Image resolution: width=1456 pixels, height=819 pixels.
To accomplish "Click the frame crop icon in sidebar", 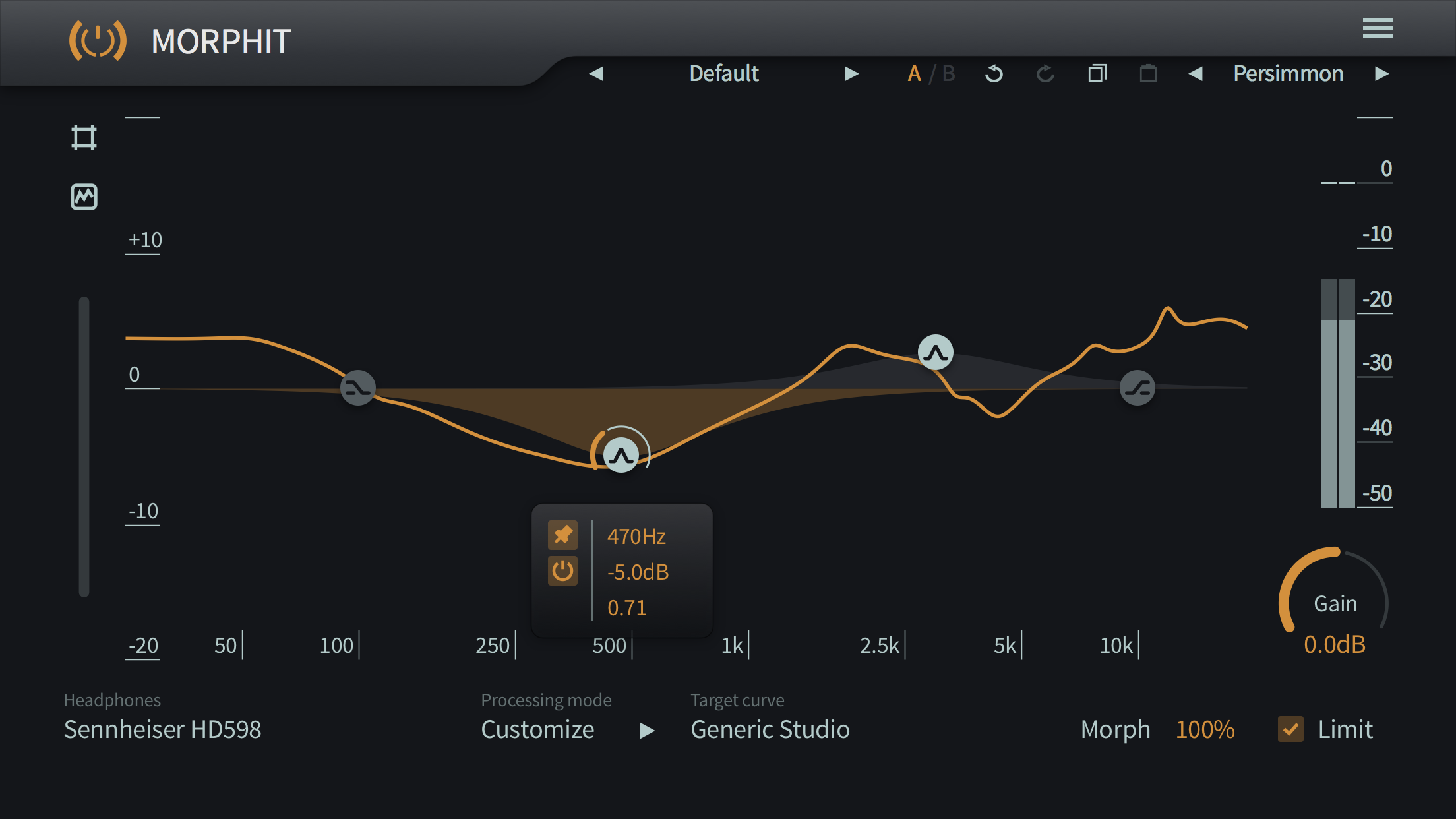I will click(84, 138).
